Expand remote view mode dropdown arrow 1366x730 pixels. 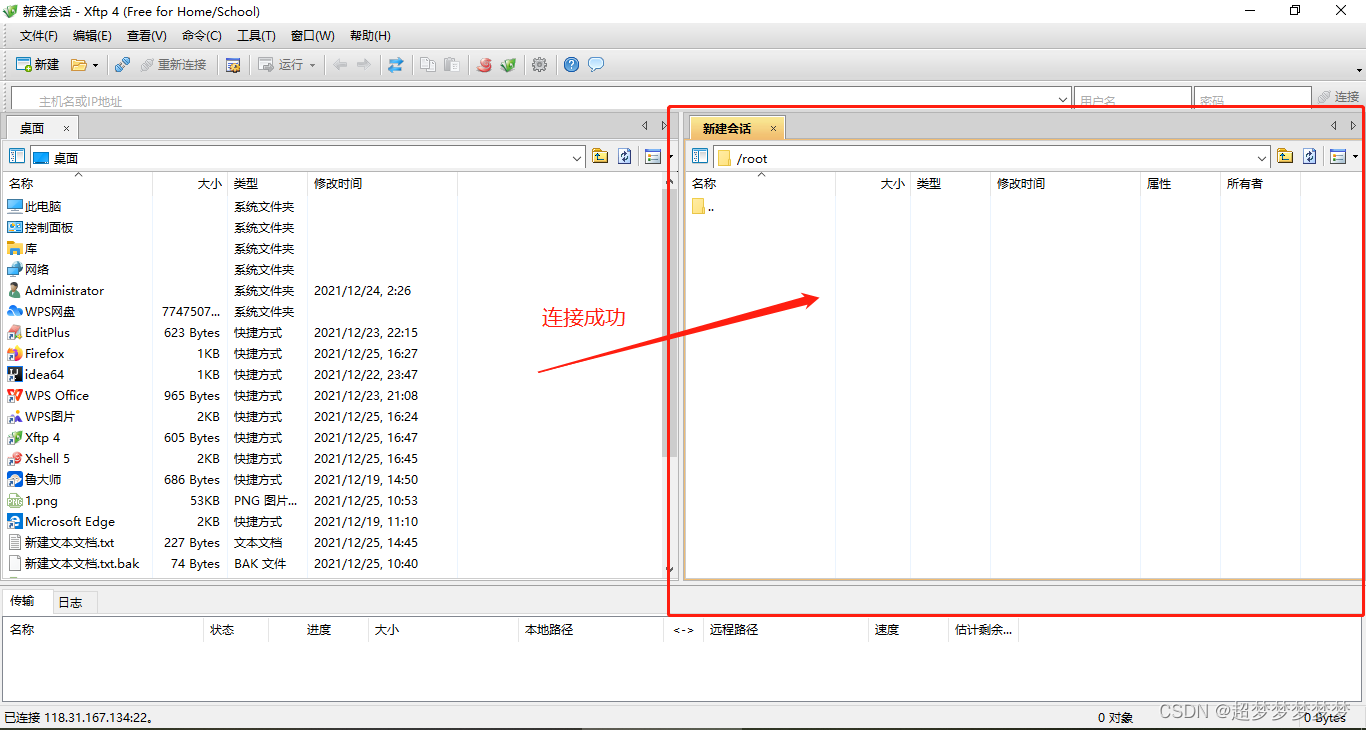coord(1355,157)
